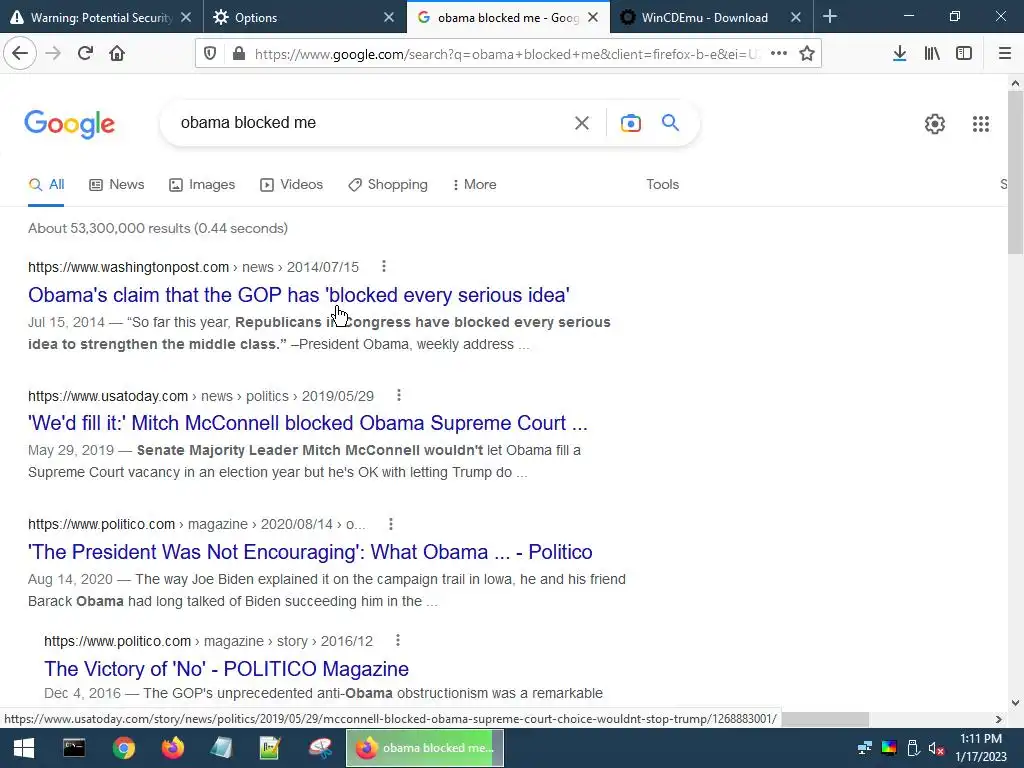Switch to Shopping results

coord(388,185)
